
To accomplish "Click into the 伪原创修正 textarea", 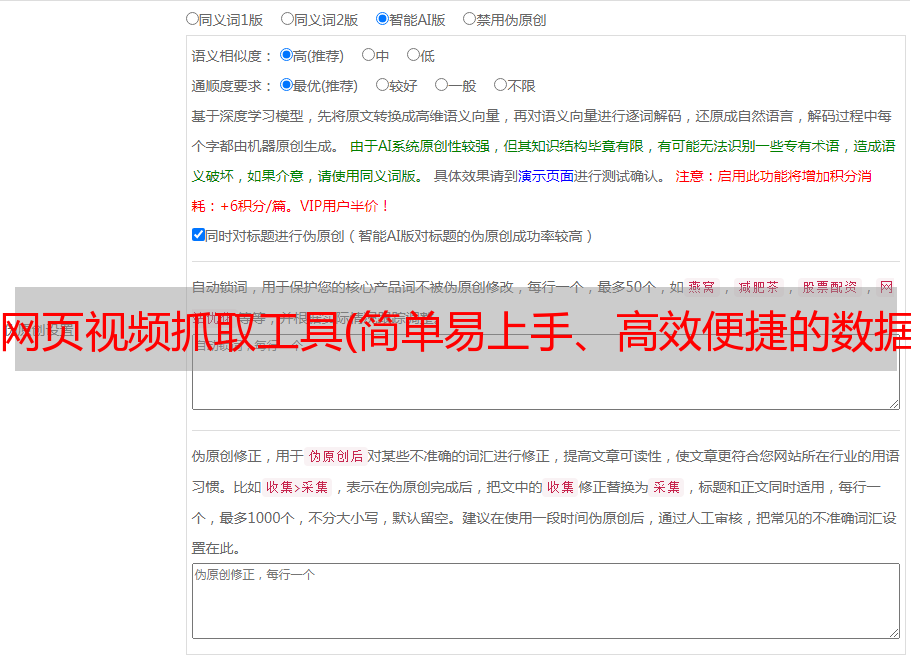I will (x=546, y=601).
